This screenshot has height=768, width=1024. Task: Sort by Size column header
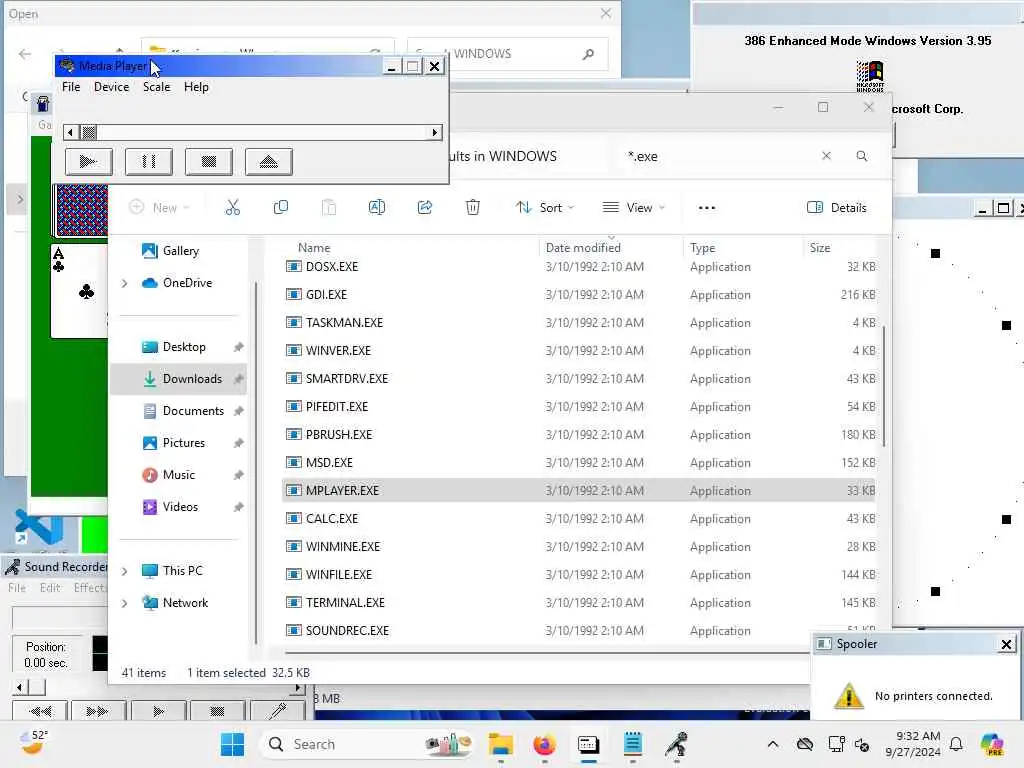(820, 248)
